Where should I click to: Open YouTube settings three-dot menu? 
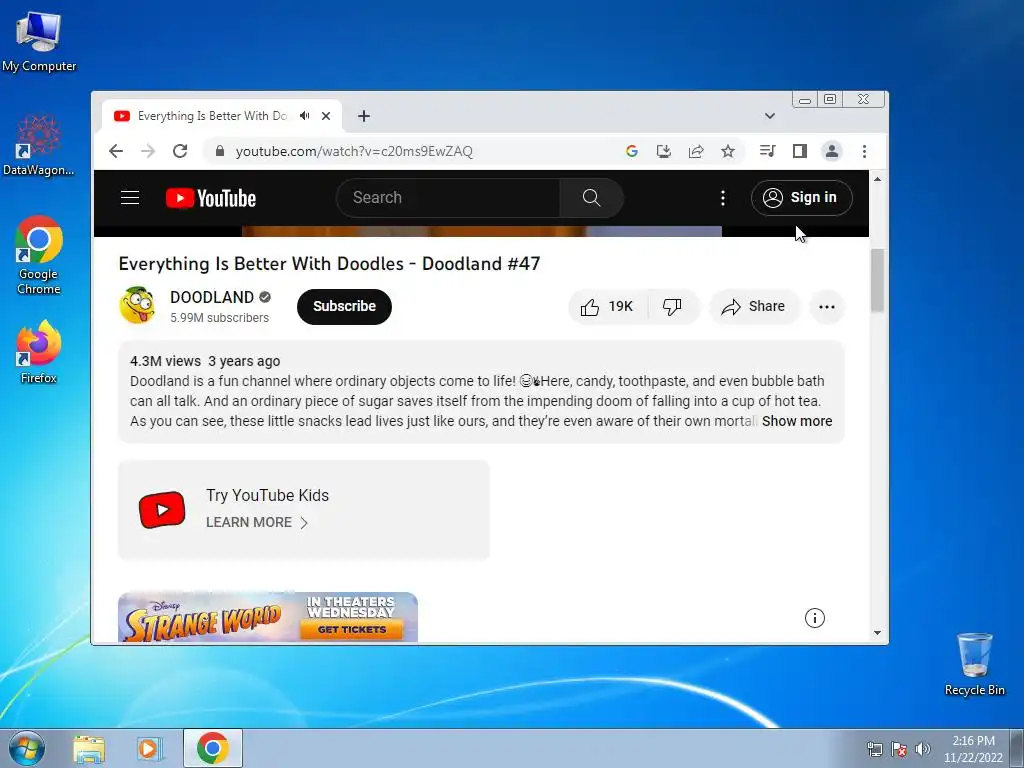[722, 198]
